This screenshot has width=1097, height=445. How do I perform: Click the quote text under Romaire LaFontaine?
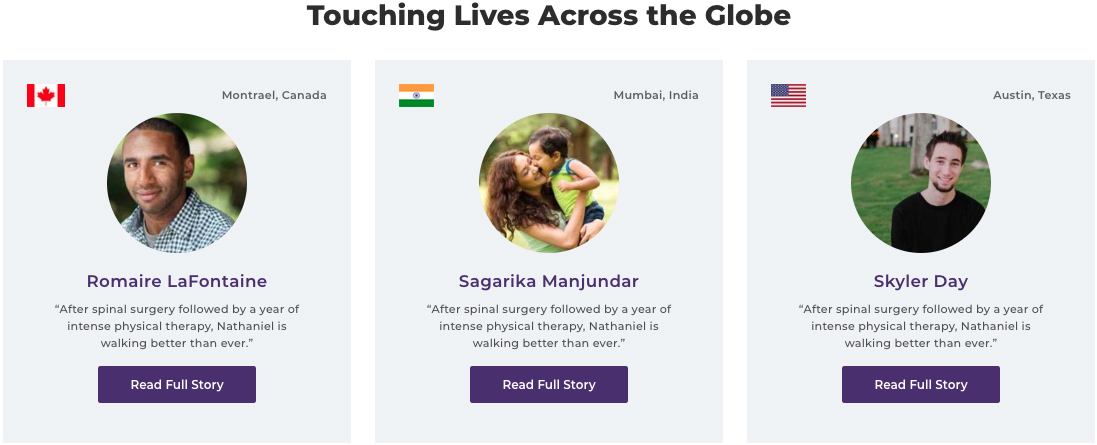[177, 326]
